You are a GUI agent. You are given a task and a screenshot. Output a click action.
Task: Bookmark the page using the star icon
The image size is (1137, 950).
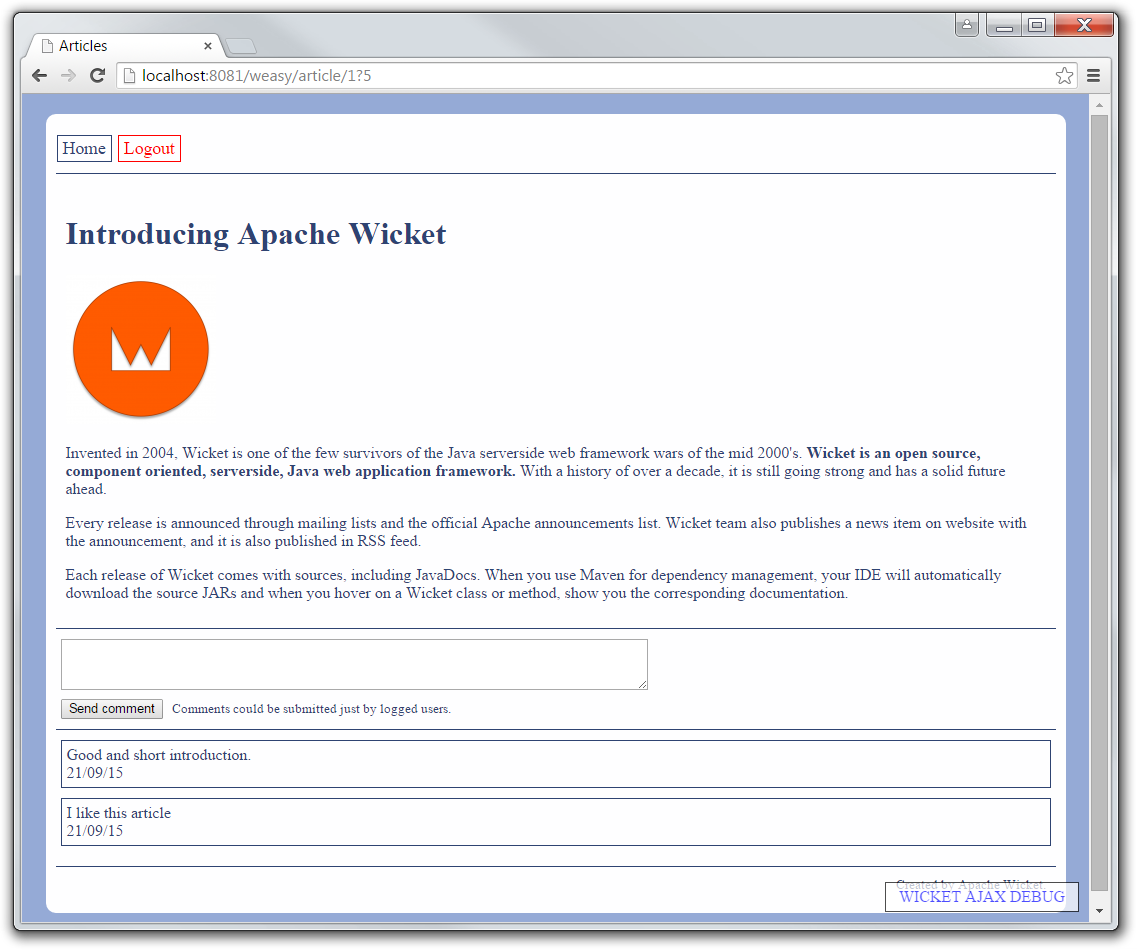pyautogui.click(x=1064, y=74)
